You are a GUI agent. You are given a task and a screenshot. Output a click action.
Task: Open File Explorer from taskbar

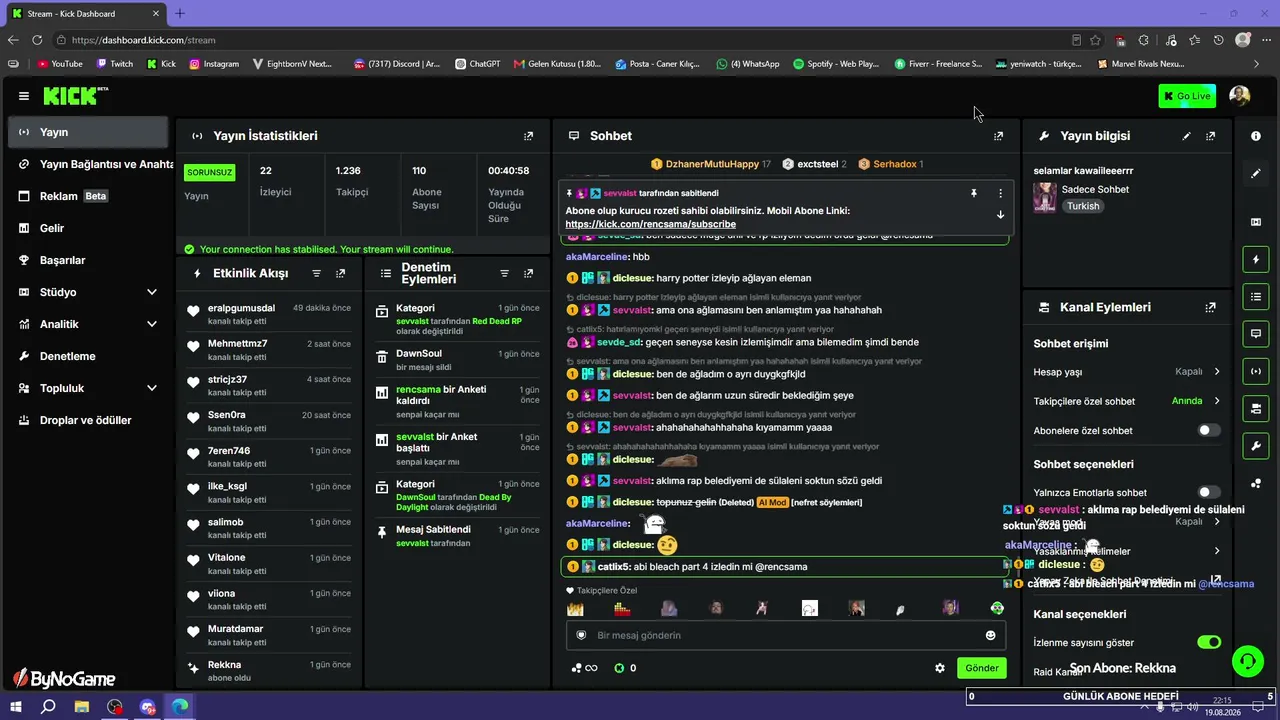[x=82, y=707]
